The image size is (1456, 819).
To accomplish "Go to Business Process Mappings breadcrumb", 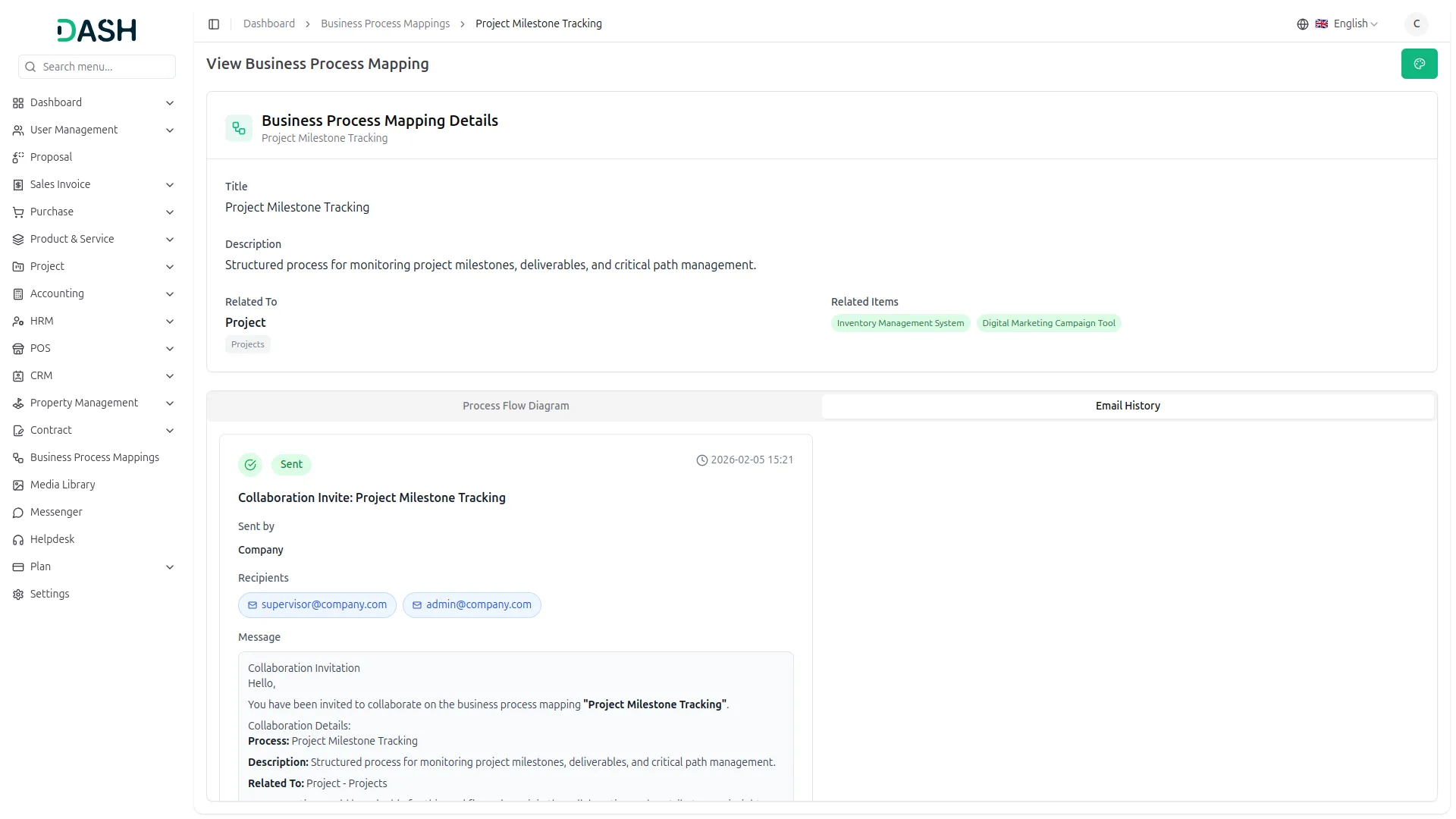I will coord(385,24).
